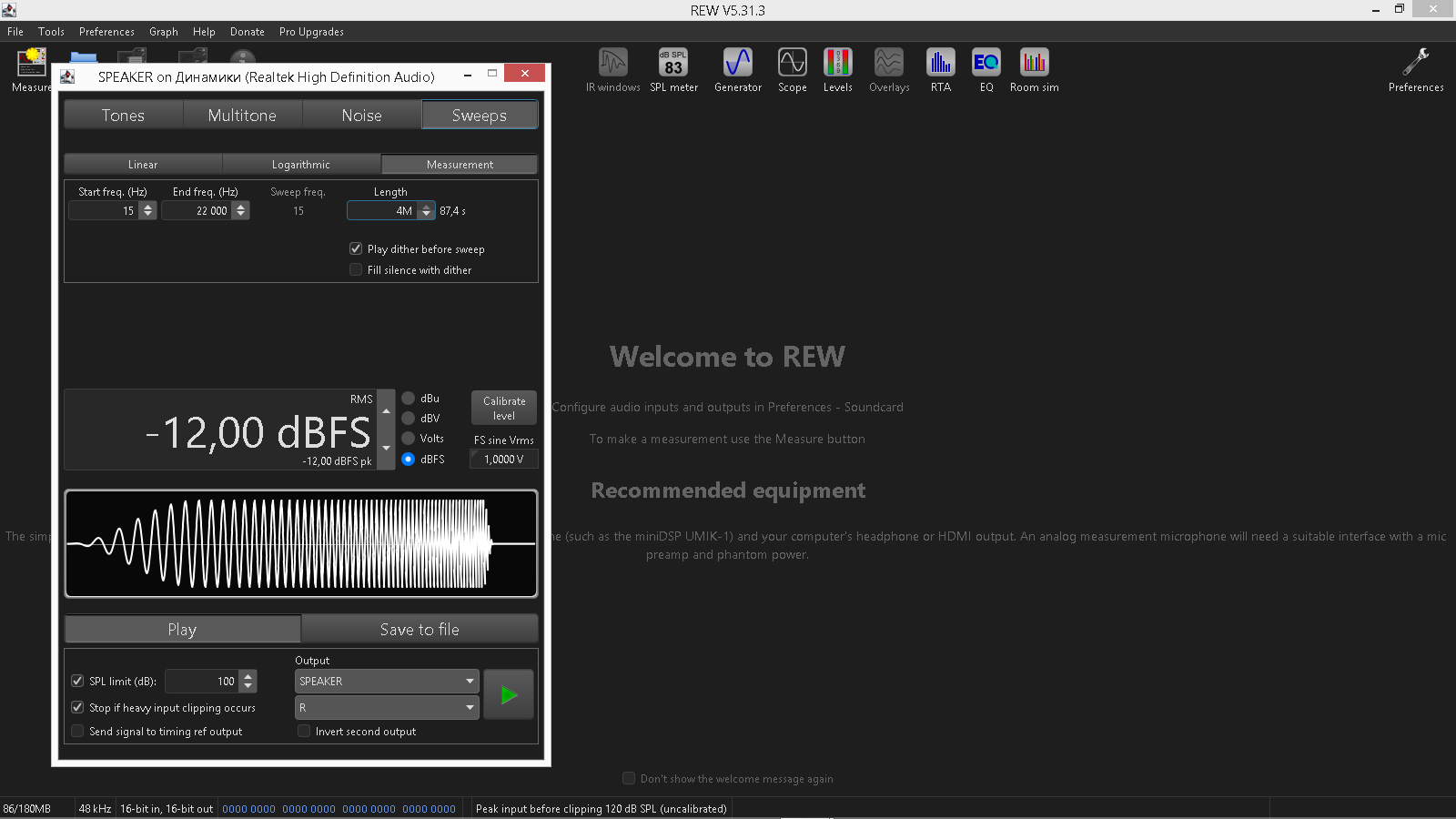The image size is (1456, 819).
Task: Open the SPL meter
Action: [x=673, y=70]
